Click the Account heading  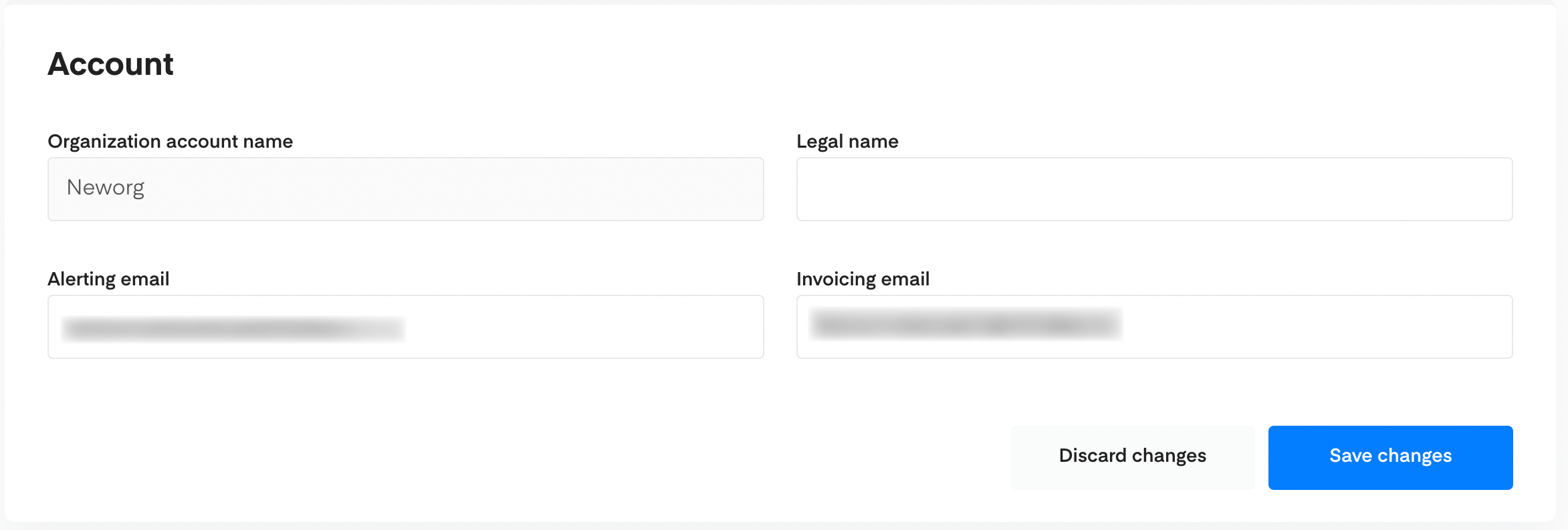tap(110, 64)
